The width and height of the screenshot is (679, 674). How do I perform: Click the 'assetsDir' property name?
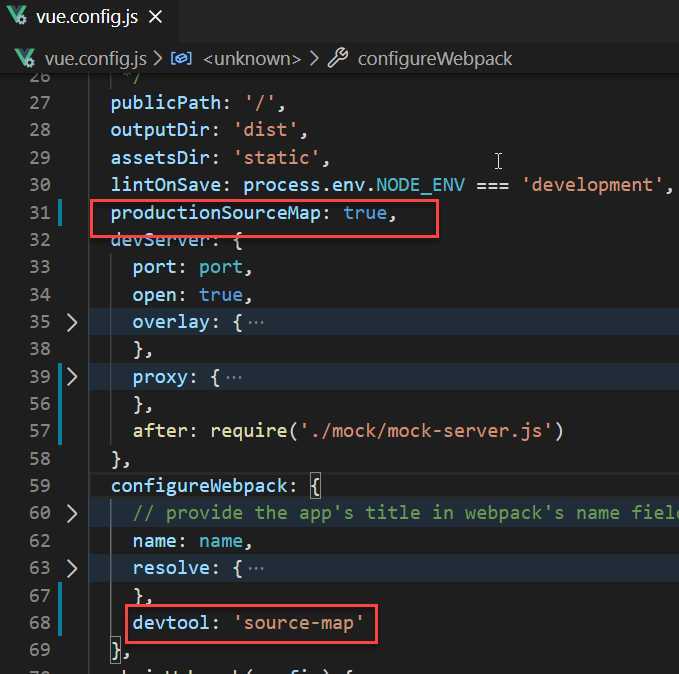pos(160,158)
